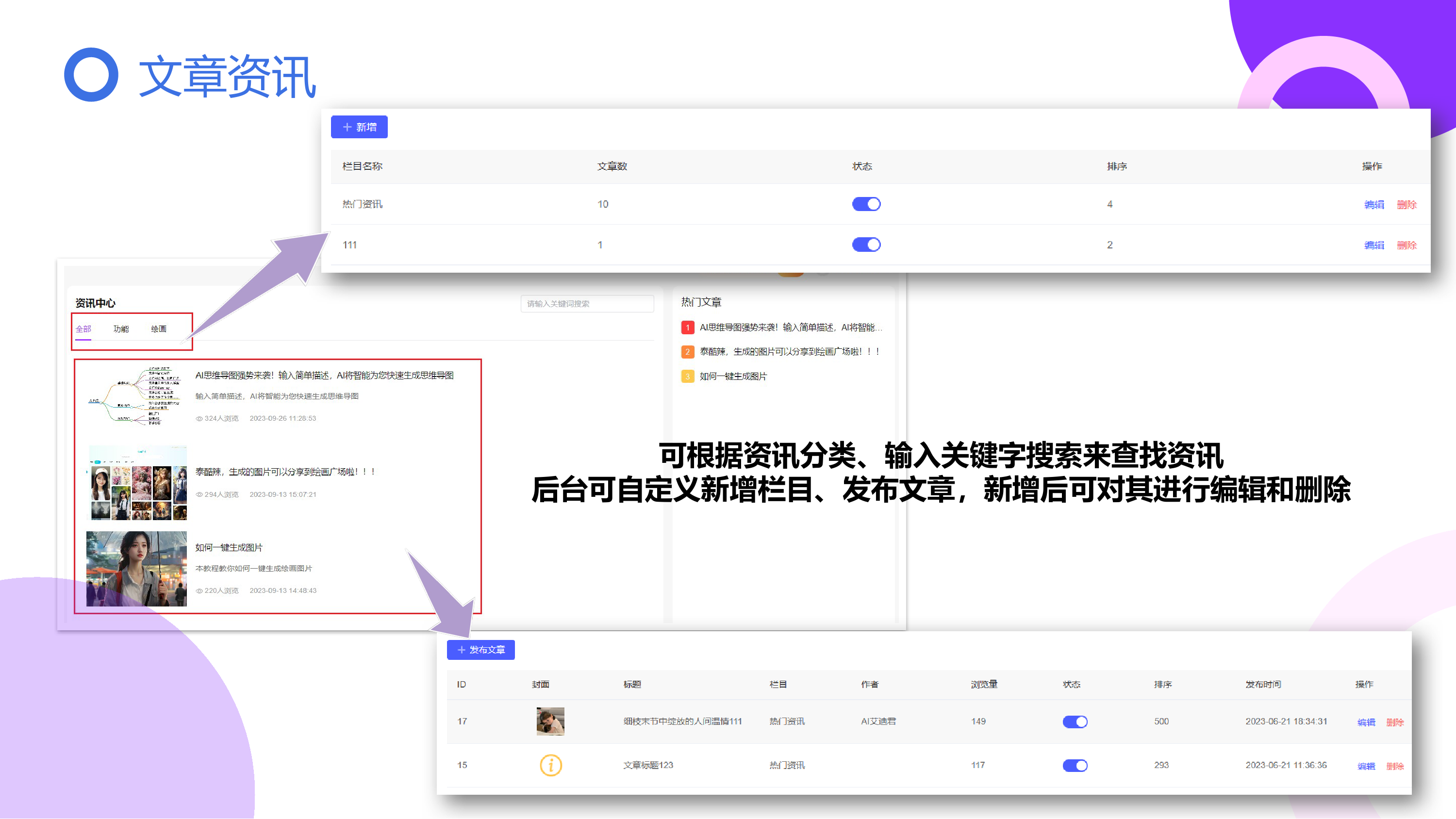
Task: Click rank 2 badge in 热门文章 list
Action: tap(687, 352)
